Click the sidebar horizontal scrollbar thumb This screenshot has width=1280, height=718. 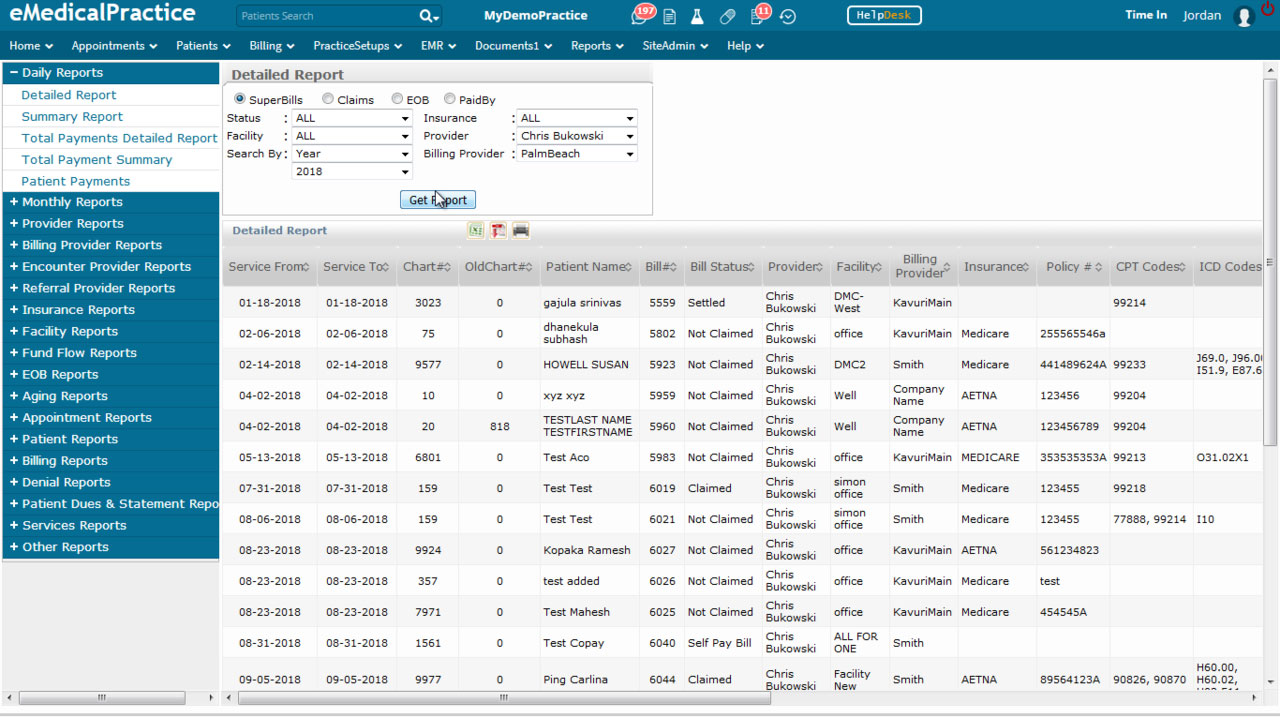click(102, 698)
